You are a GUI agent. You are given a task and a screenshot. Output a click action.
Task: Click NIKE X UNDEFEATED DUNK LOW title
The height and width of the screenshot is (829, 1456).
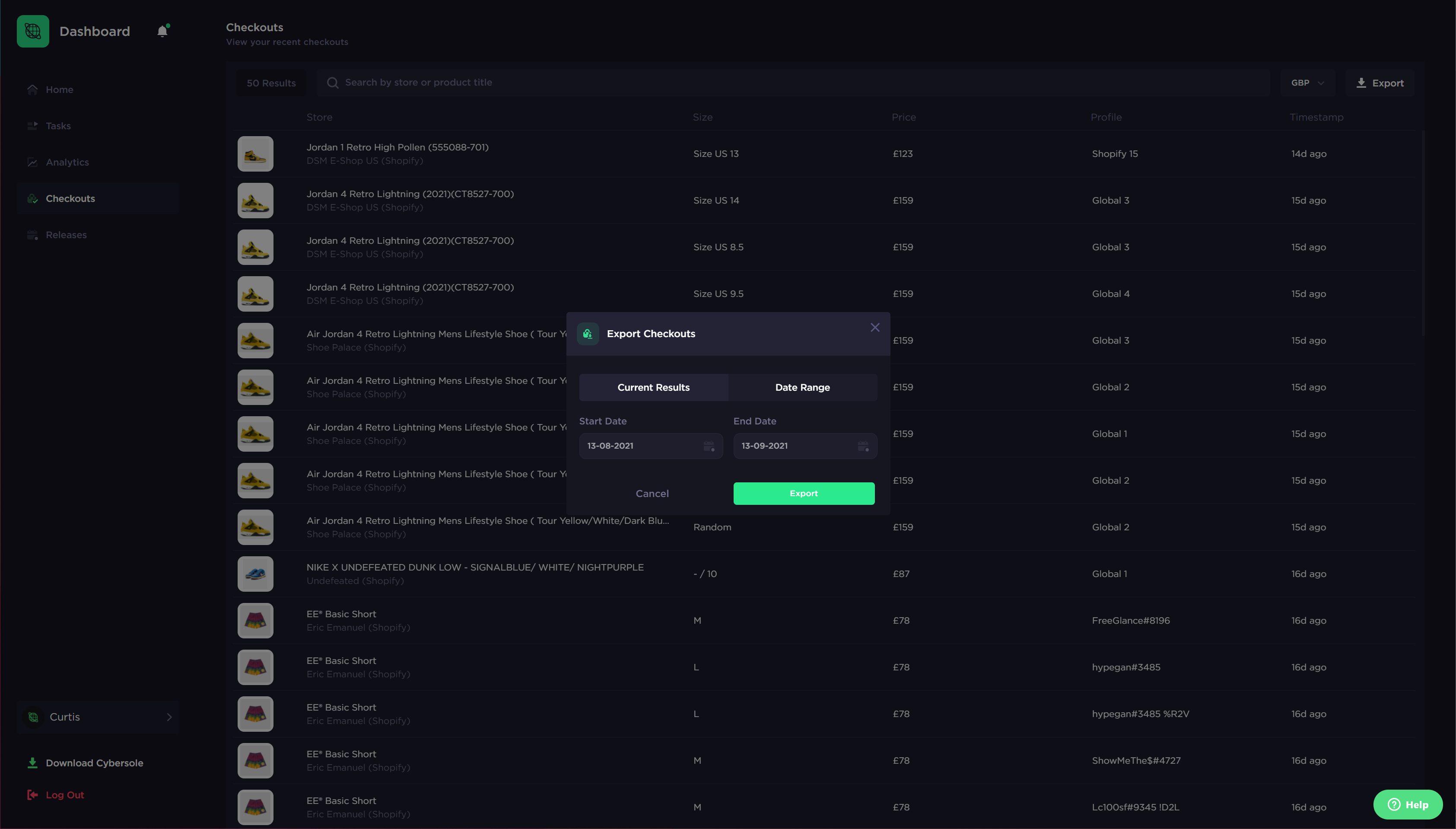click(474, 567)
